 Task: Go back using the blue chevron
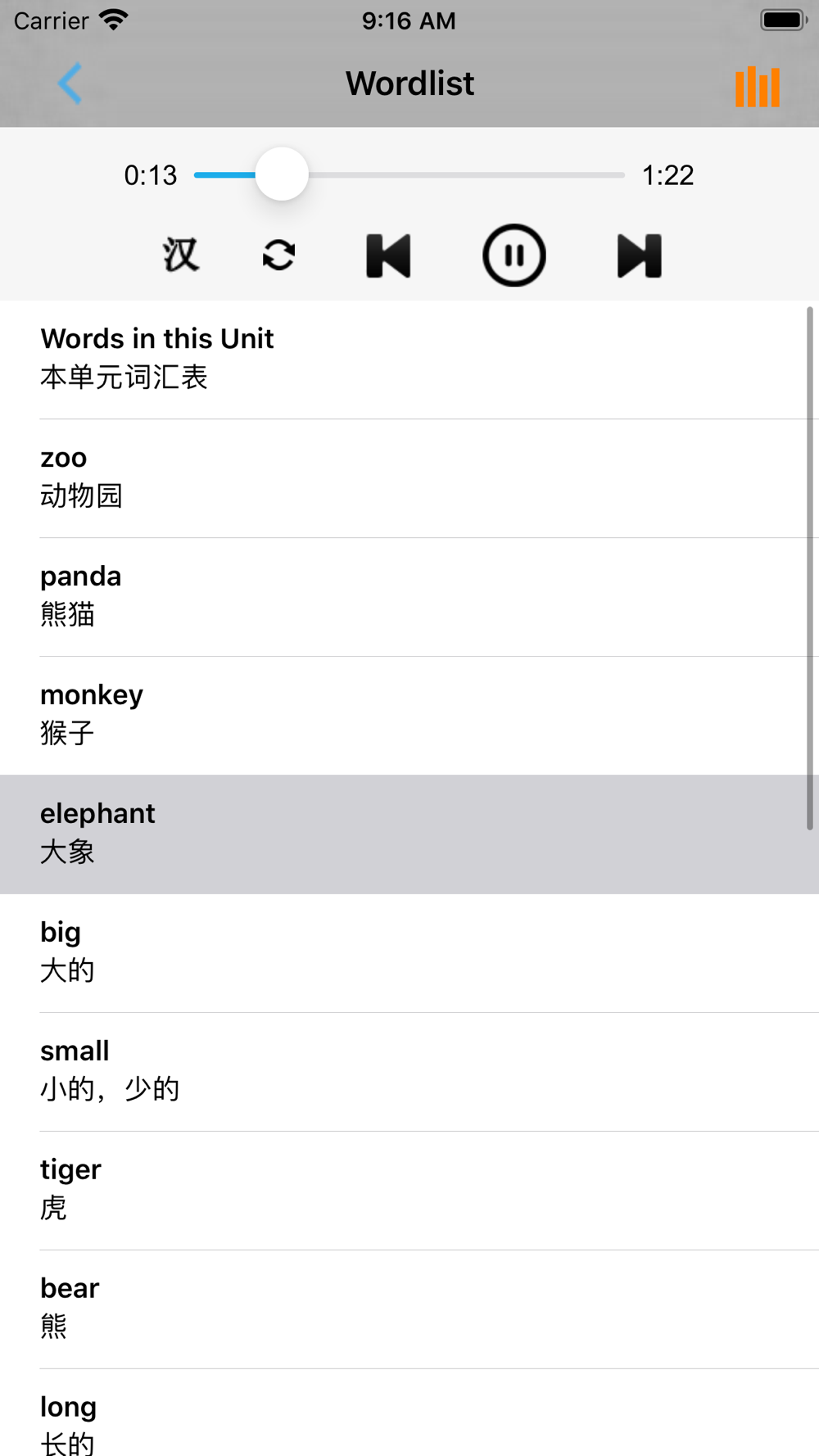point(70,84)
